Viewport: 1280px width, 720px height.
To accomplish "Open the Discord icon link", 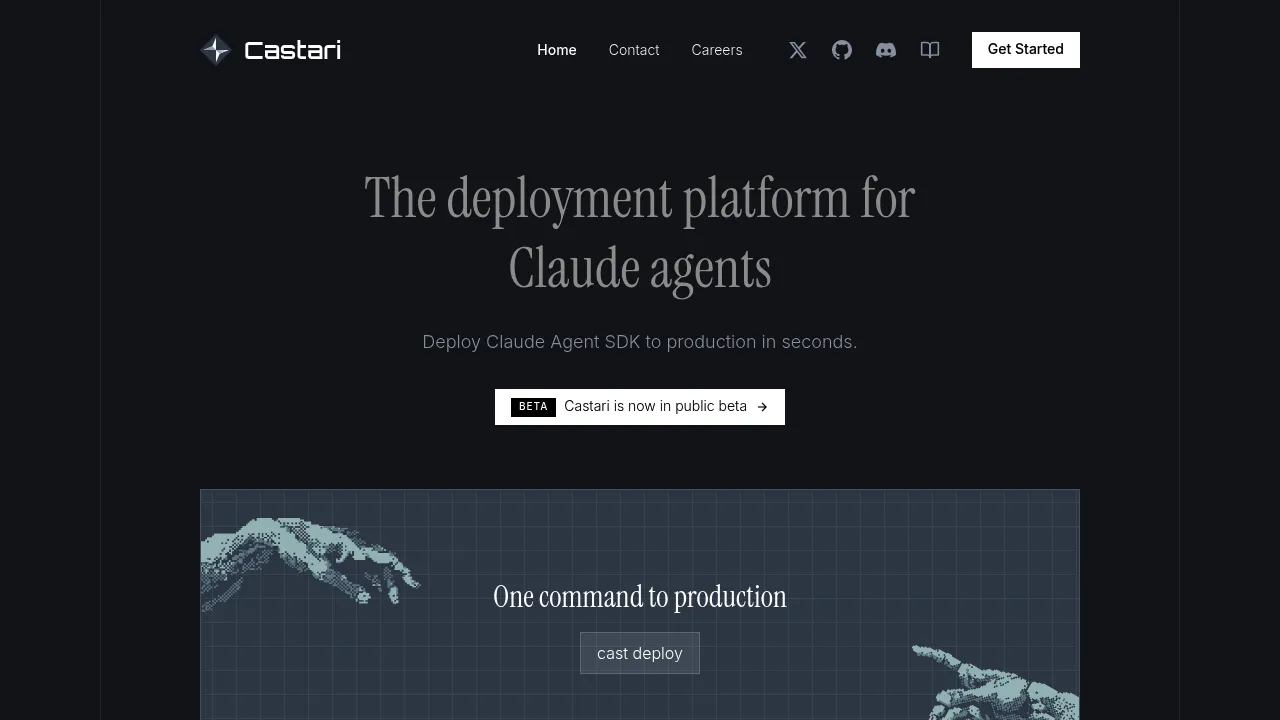I will [x=886, y=50].
